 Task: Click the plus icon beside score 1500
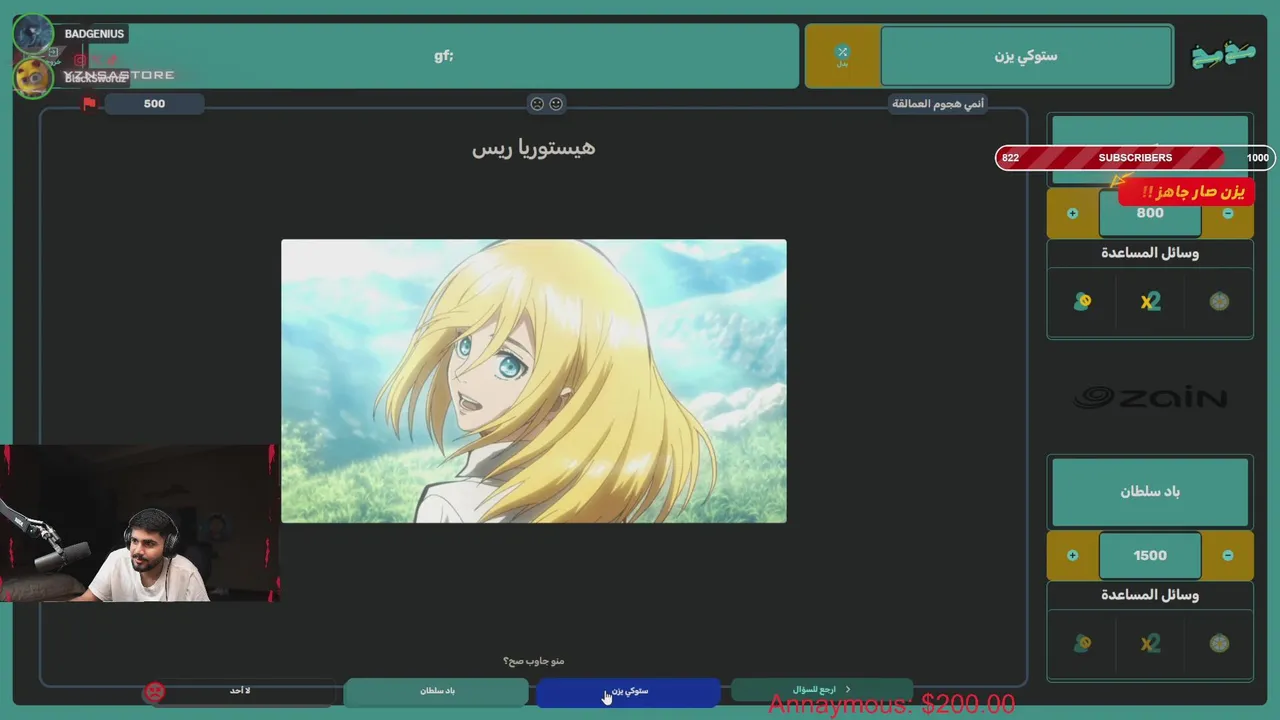[1073, 555]
